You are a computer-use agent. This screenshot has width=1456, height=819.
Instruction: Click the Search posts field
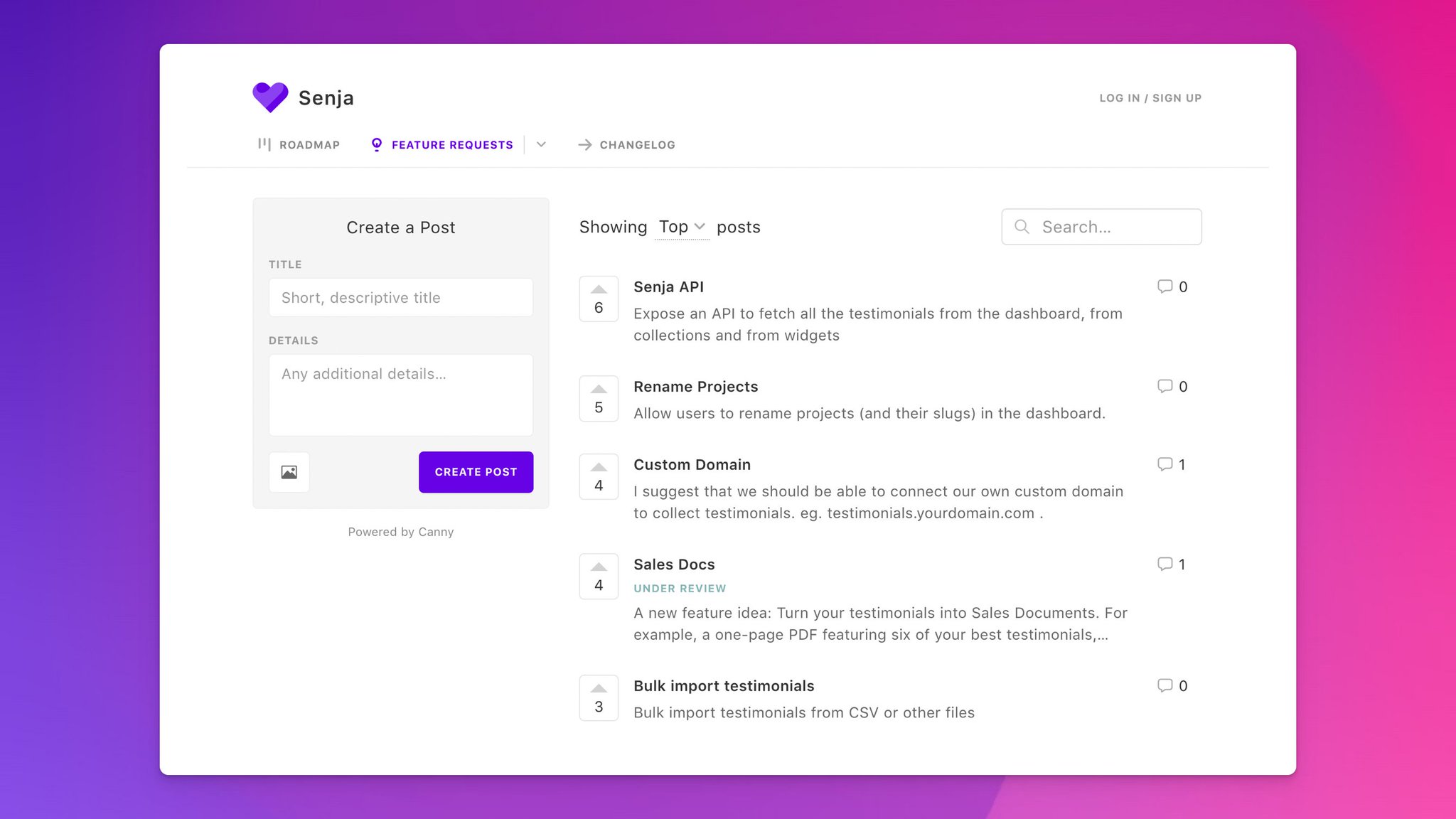1102,227
